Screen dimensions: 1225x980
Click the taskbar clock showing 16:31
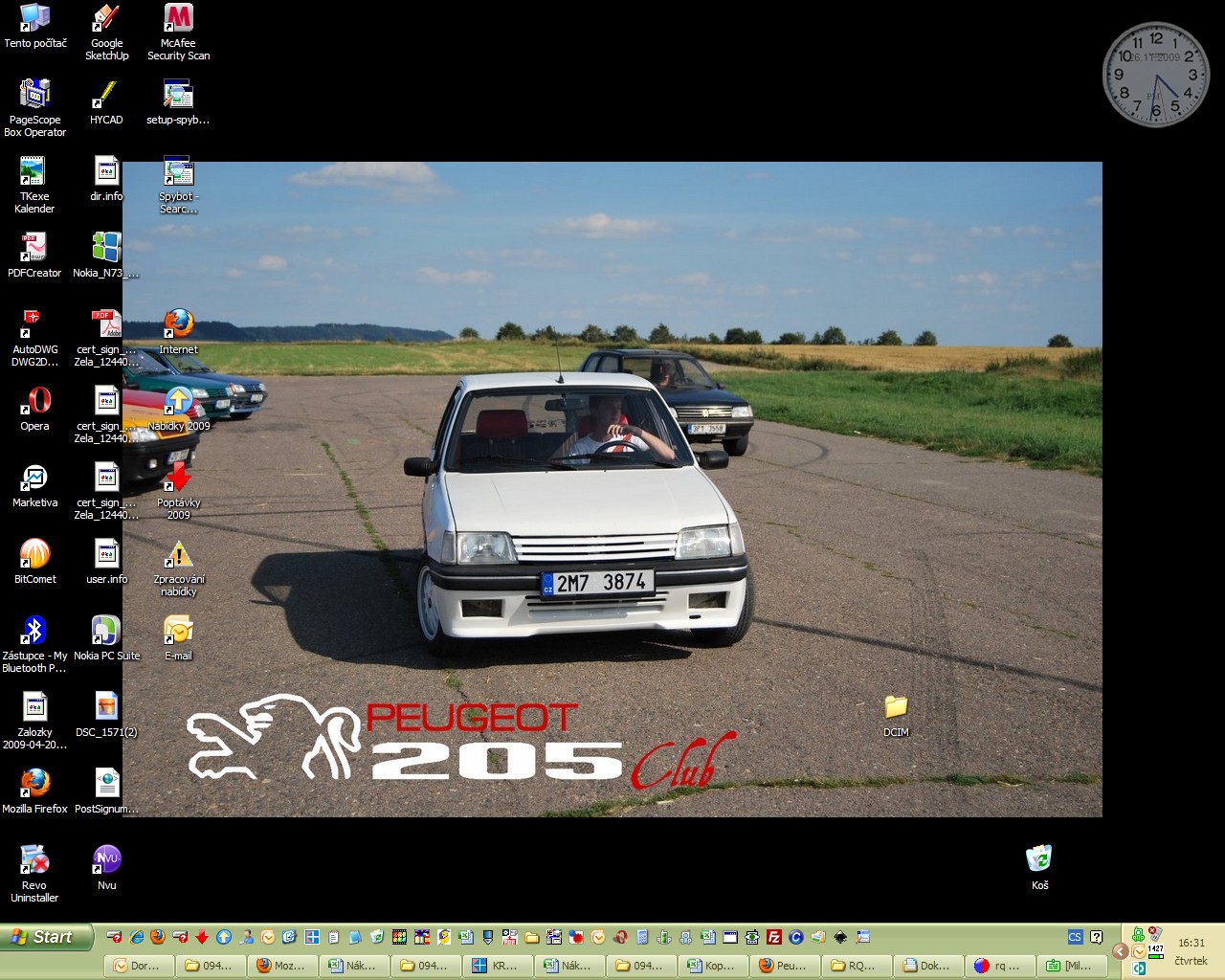[1192, 944]
